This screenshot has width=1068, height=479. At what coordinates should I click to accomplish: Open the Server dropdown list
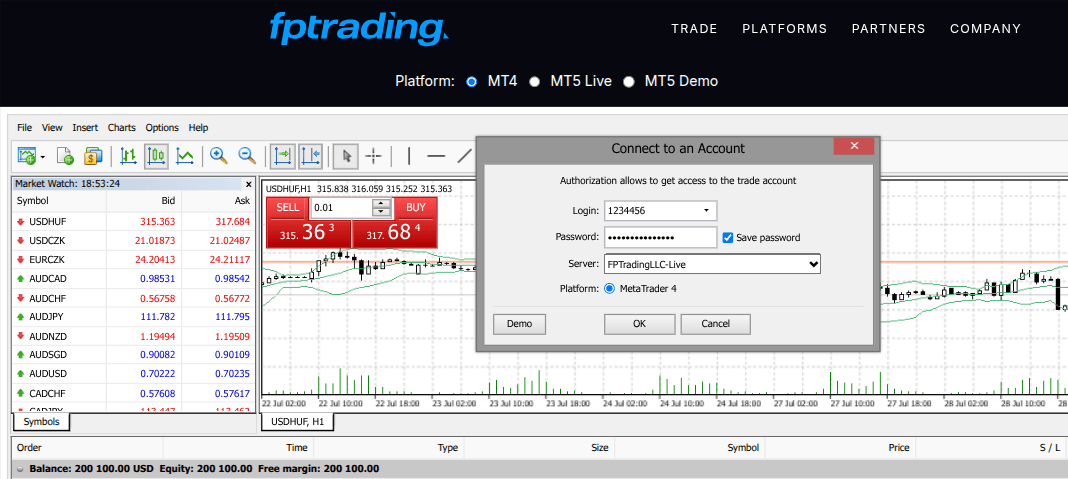tap(712, 264)
